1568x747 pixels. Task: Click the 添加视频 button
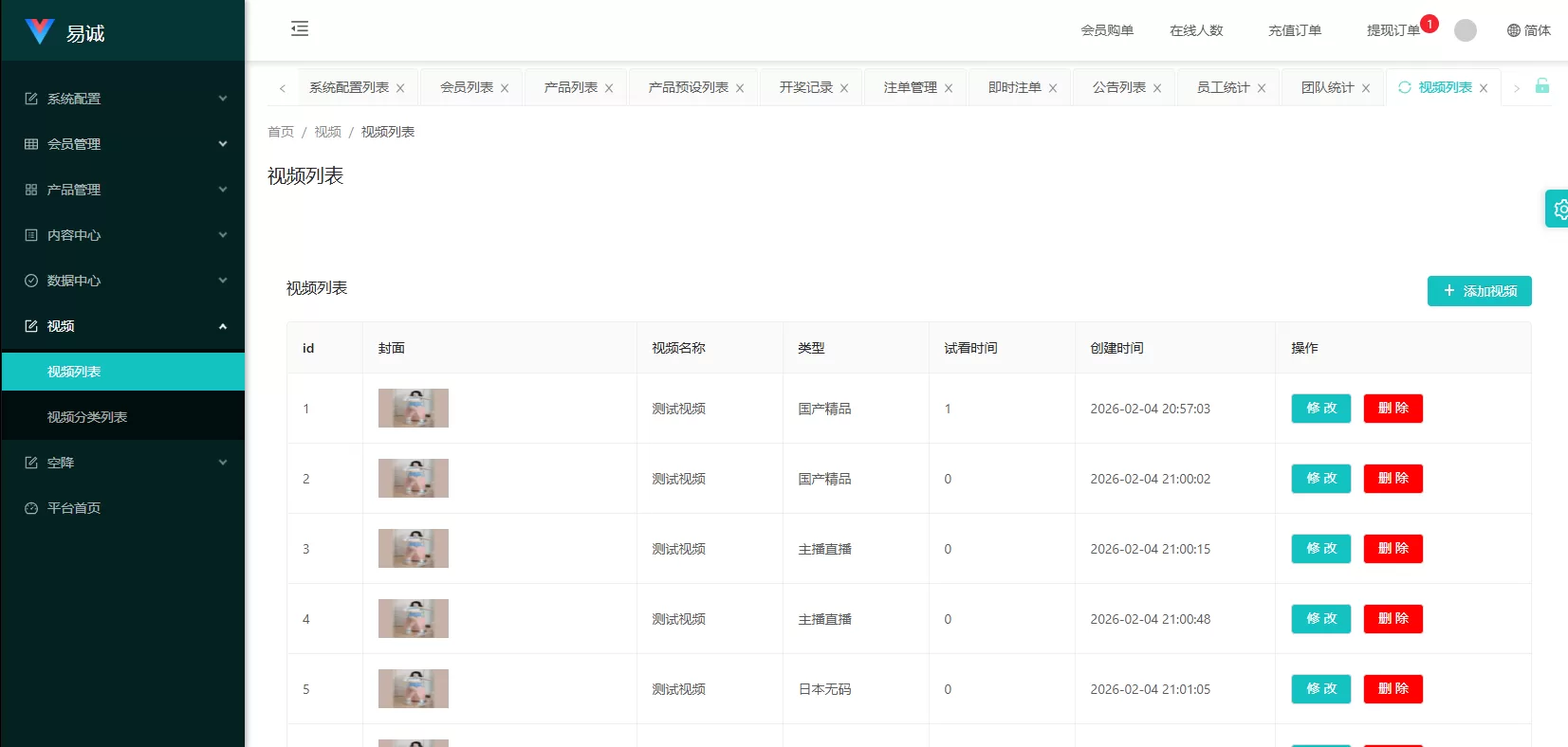[x=1479, y=291]
